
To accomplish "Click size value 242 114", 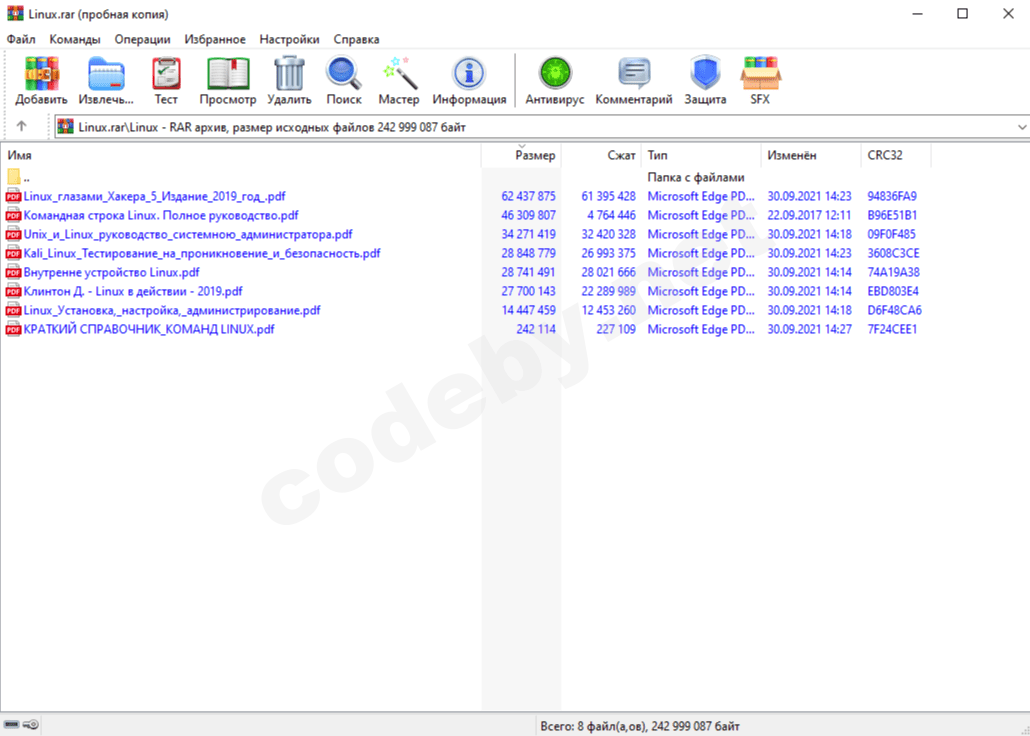I will pyautogui.click(x=536, y=329).
